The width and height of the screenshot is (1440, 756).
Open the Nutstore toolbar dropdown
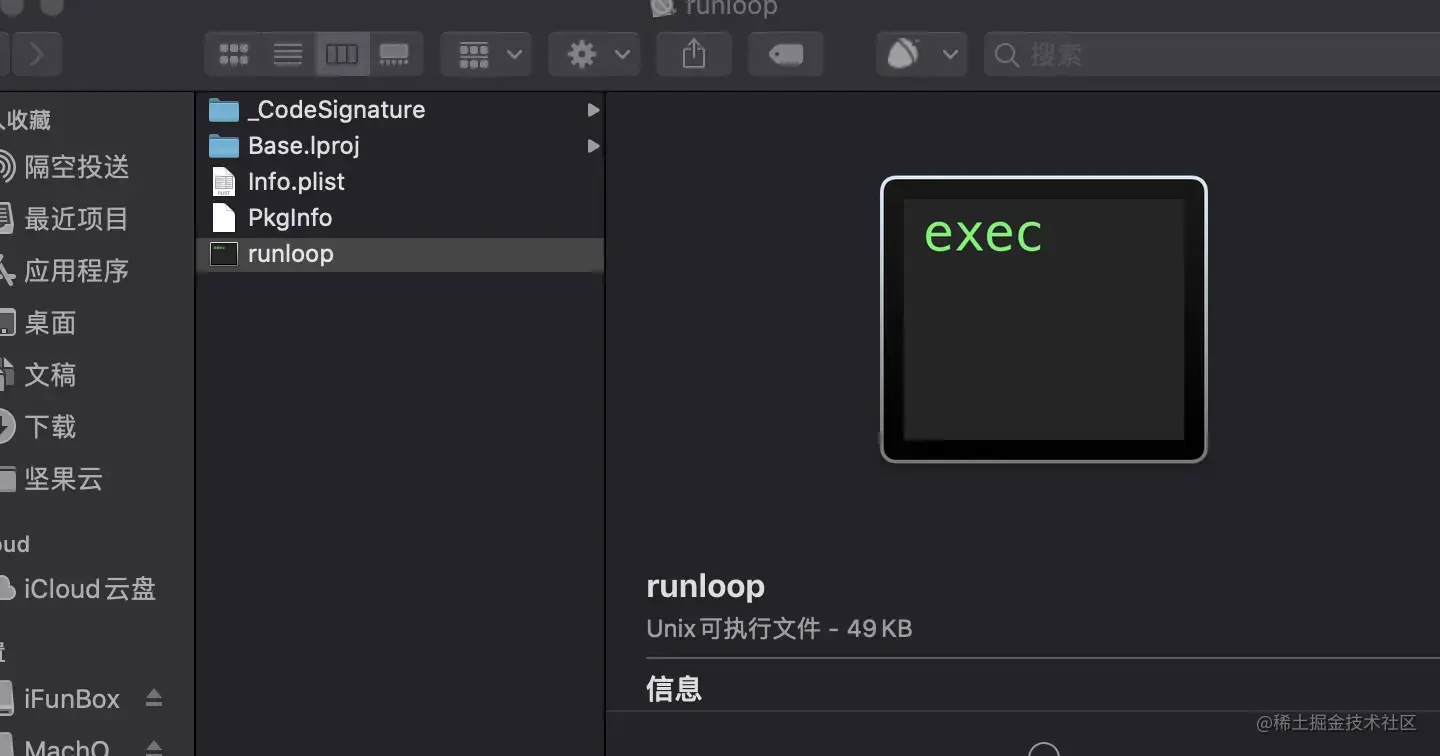[921, 54]
